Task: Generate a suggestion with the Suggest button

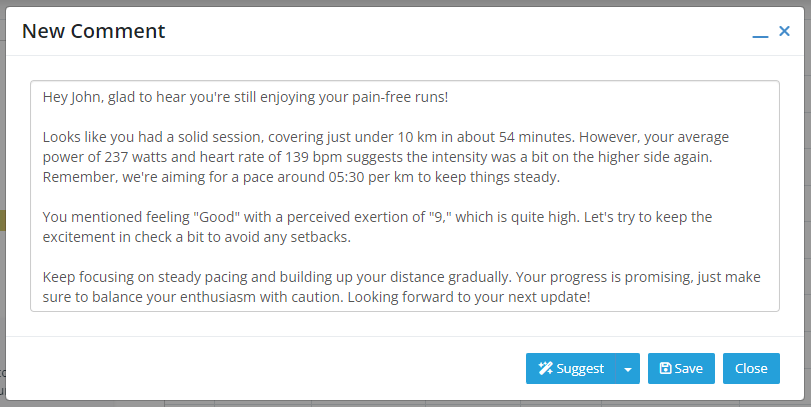Action: [x=571, y=369]
